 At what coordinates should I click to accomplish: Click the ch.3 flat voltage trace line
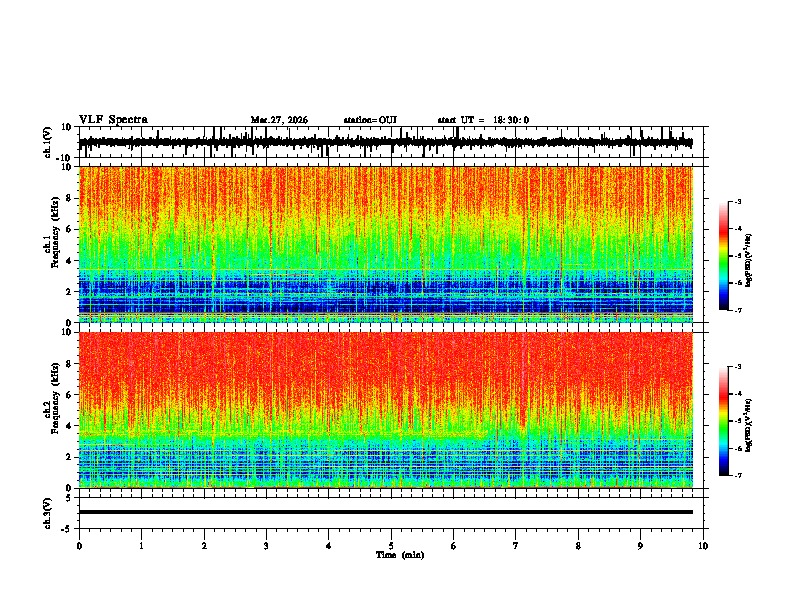(x=386, y=512)
